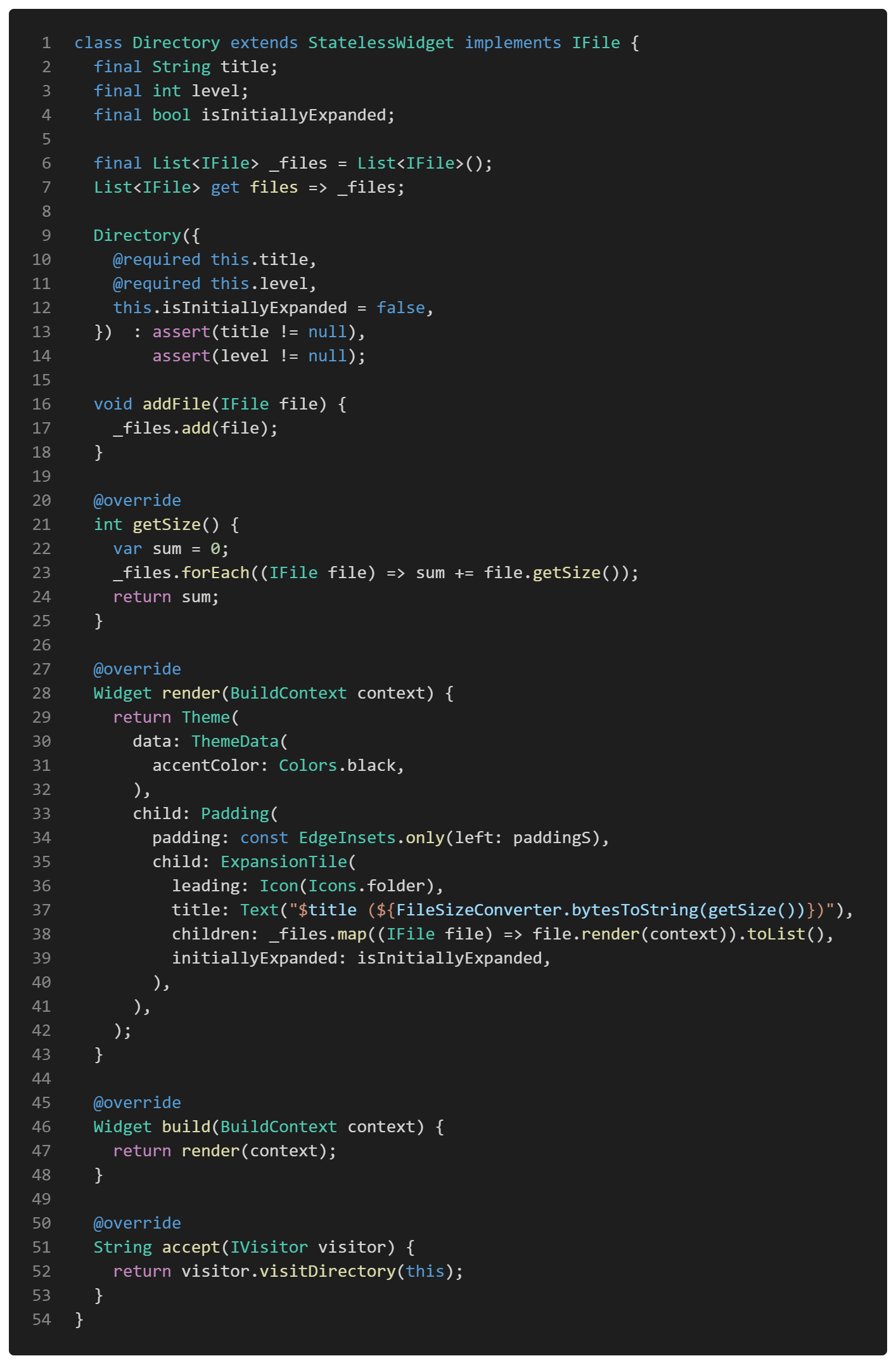Click 'title;' in final String title
This screenshot has height=1363, width=896.
[249, 67]
